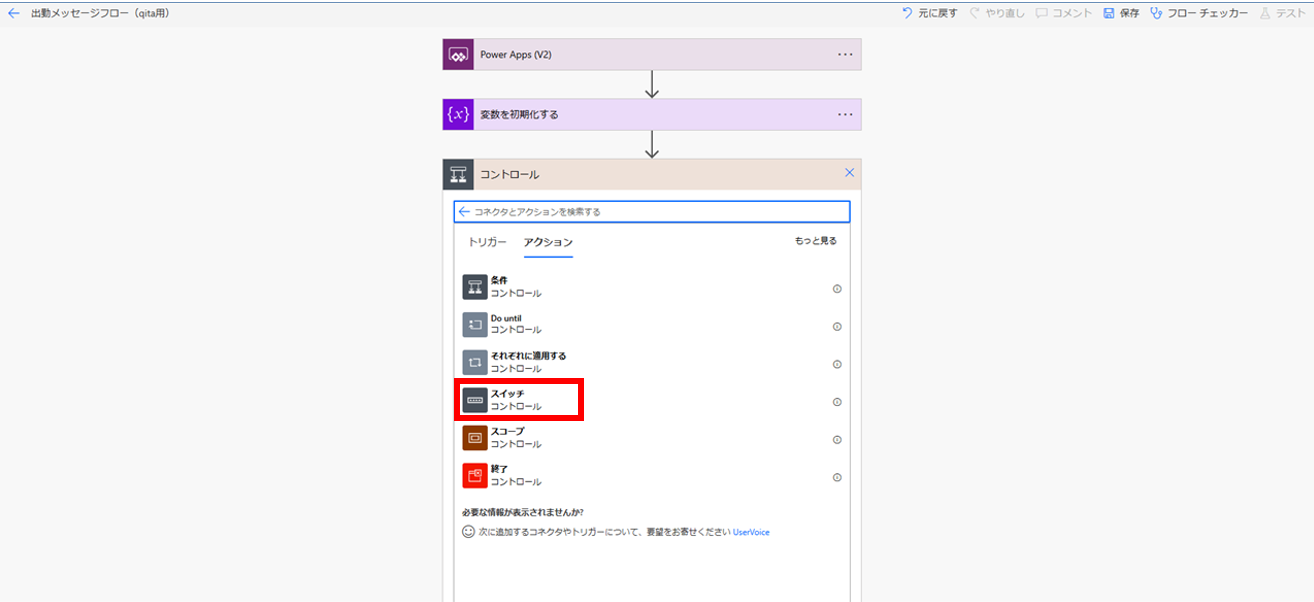This screenshot has width=1314, height=602.
Task: Choose the それぞれに適用する action row
Action: point(652,362)
